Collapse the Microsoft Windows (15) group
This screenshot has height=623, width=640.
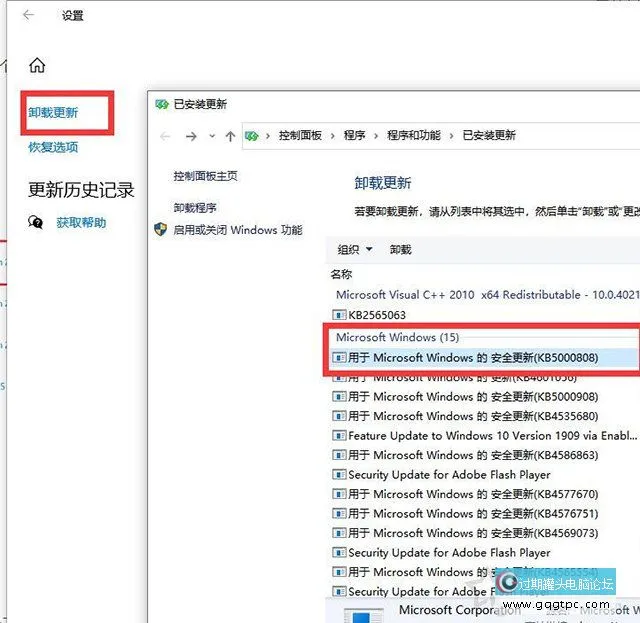click(x=397, y=337)
